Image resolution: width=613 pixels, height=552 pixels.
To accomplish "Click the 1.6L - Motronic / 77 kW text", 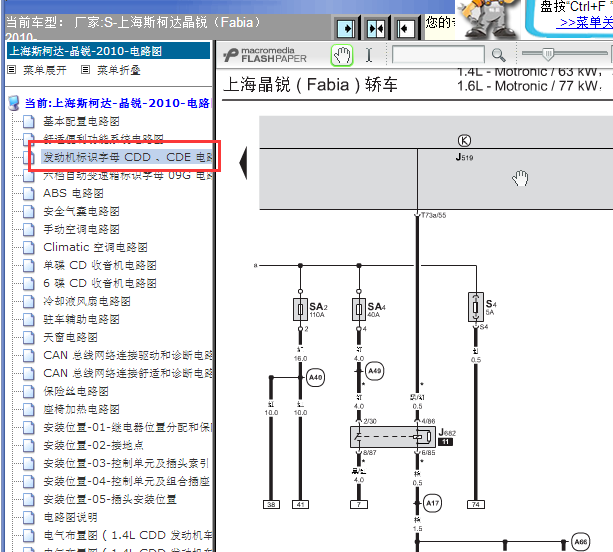I will [529, 86].
